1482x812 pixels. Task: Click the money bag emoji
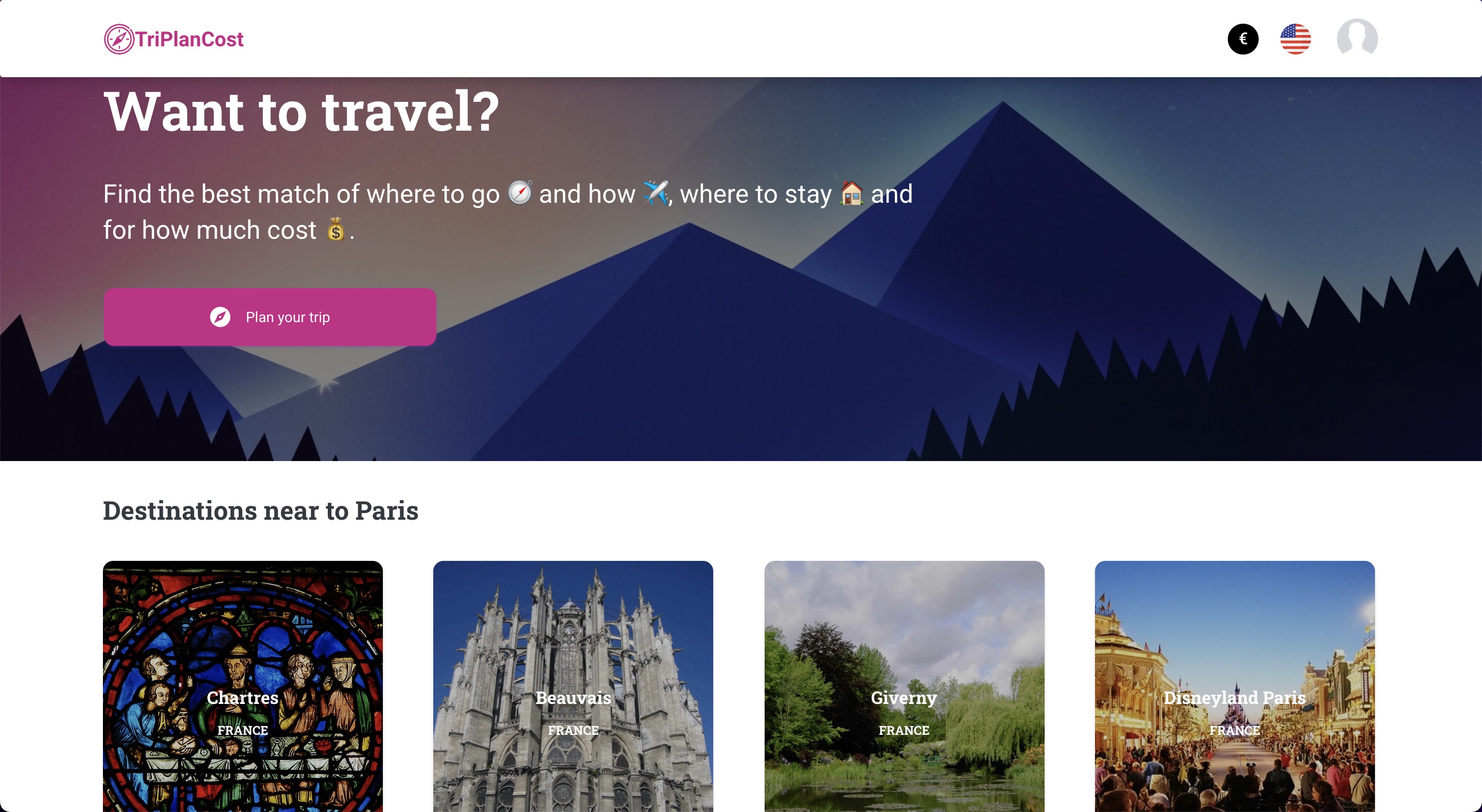[x=336, y=230]
